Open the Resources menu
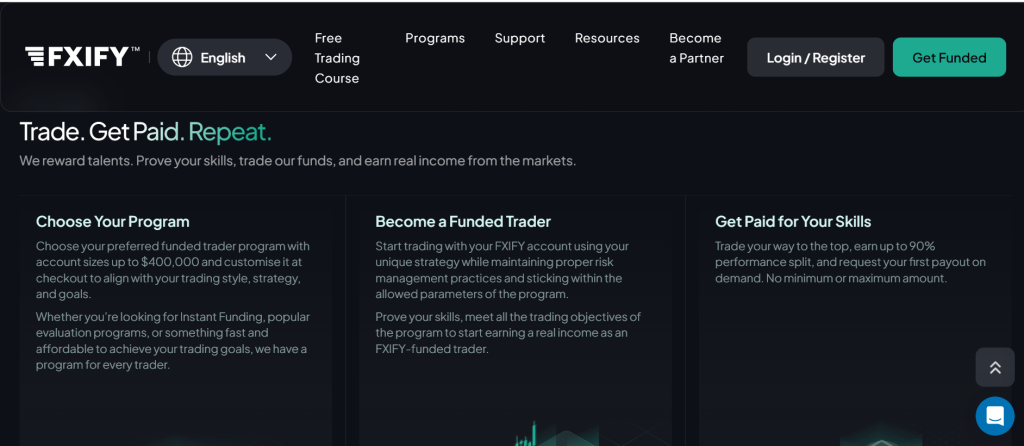The image size is (1024, 446). pyautogui.click(x=607, y=38)
